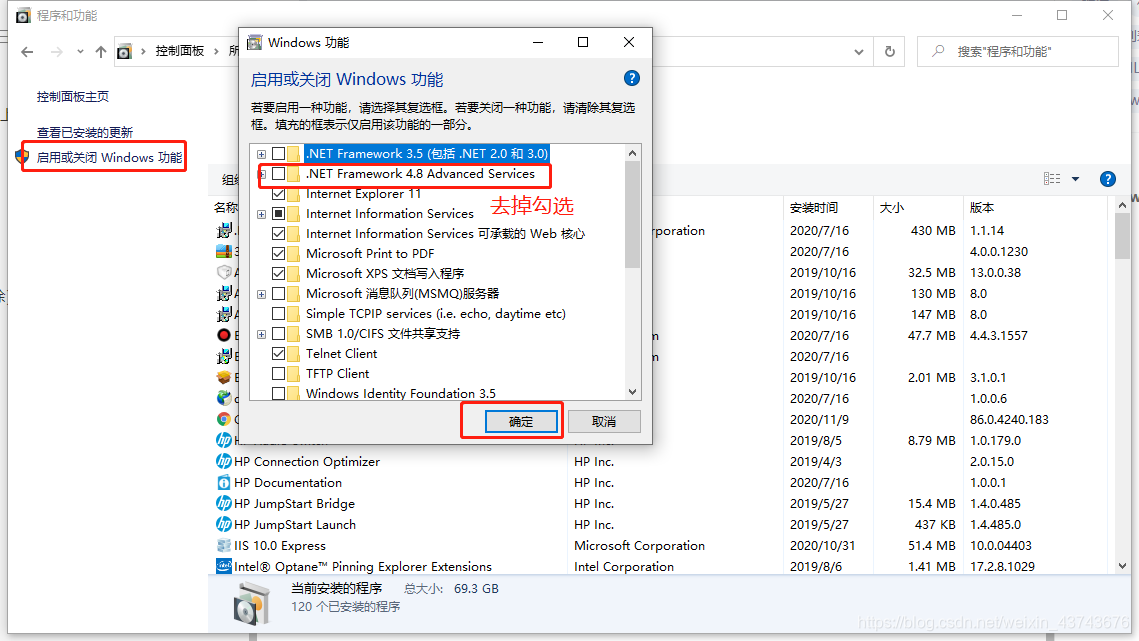Maximize the Windows 功能 dialog
This screenshot has width=1139, height=641.
583,42
